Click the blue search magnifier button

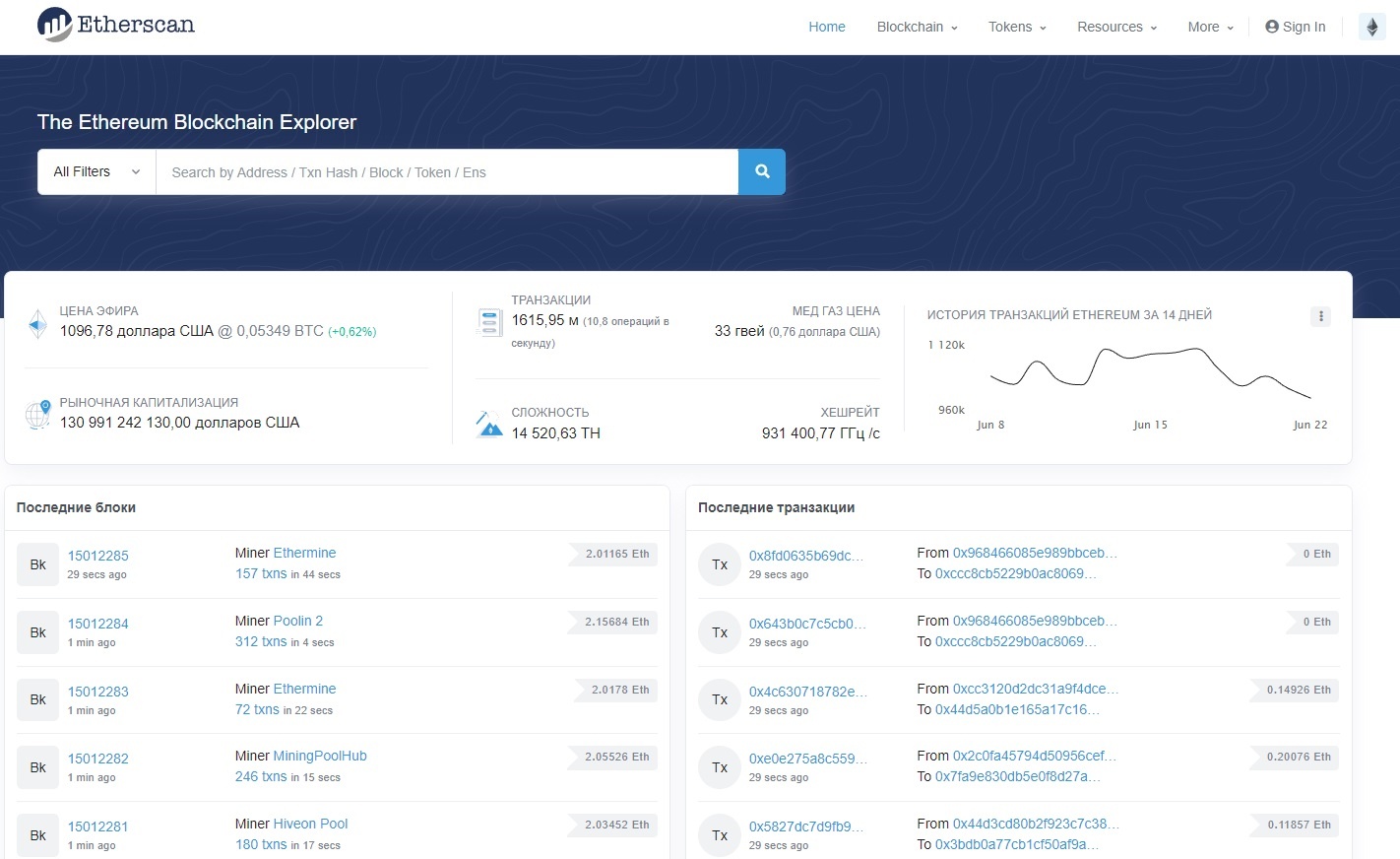coord(761,171)
